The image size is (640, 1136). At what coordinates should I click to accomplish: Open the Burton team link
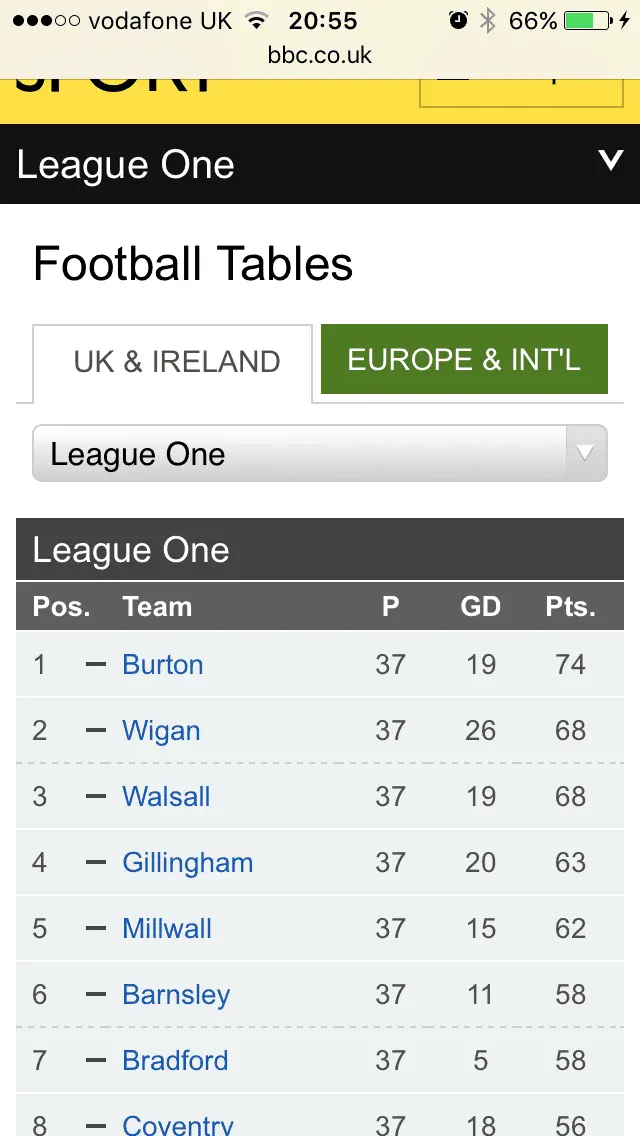pos(162,665)
